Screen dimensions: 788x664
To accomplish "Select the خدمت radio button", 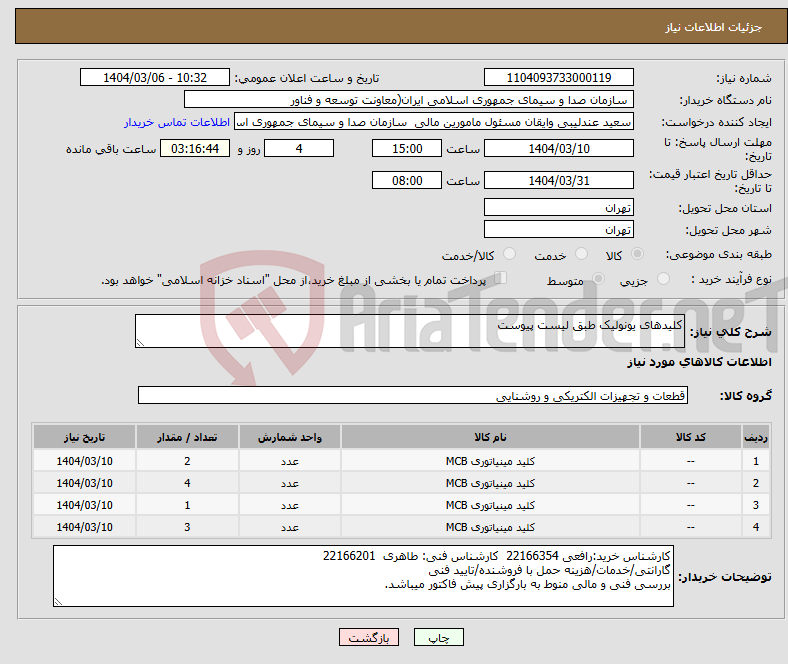I will click(x=581, y=254).
